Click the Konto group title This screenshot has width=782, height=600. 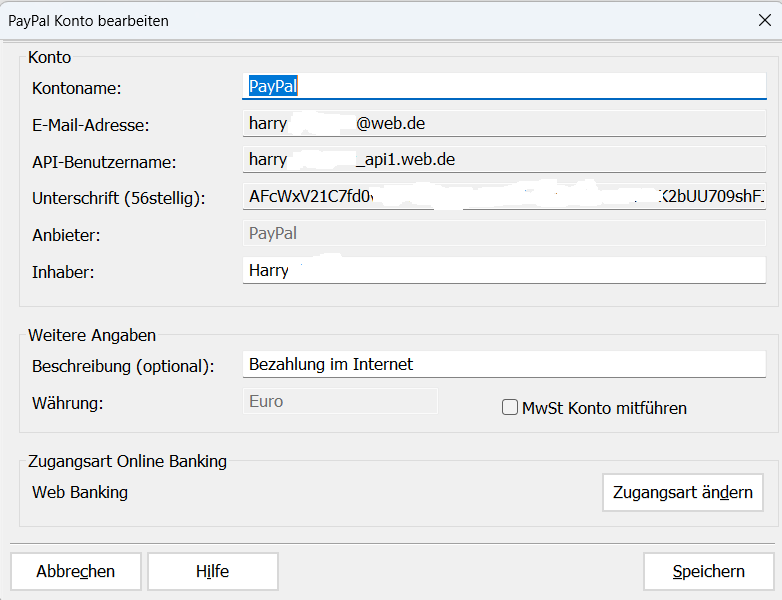[49, 57]
